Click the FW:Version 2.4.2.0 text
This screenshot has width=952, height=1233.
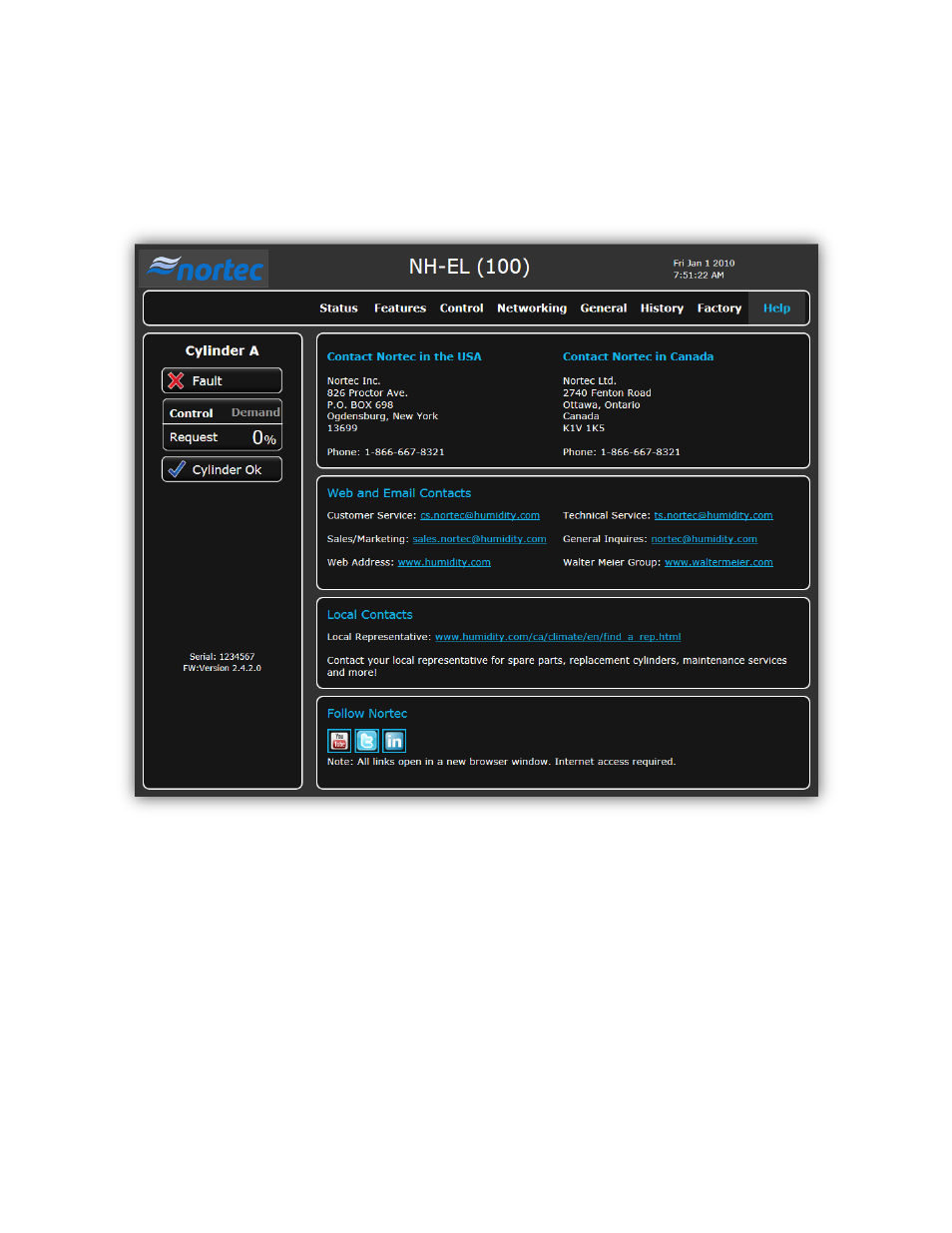click(222, 668)
